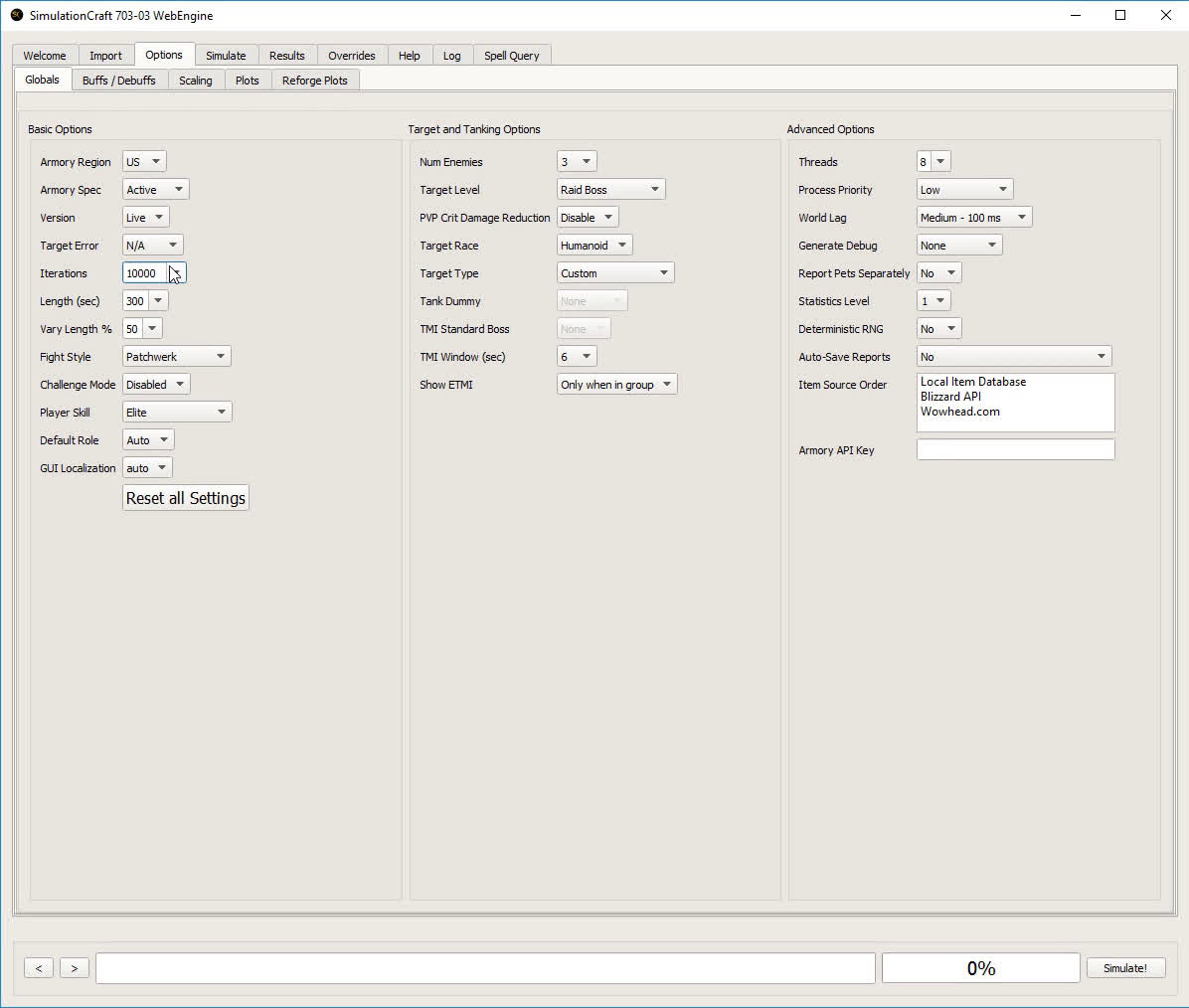Expand the World Lag dropdown
This screenshot has height=1008, width=1189.
tap(973, 218)
